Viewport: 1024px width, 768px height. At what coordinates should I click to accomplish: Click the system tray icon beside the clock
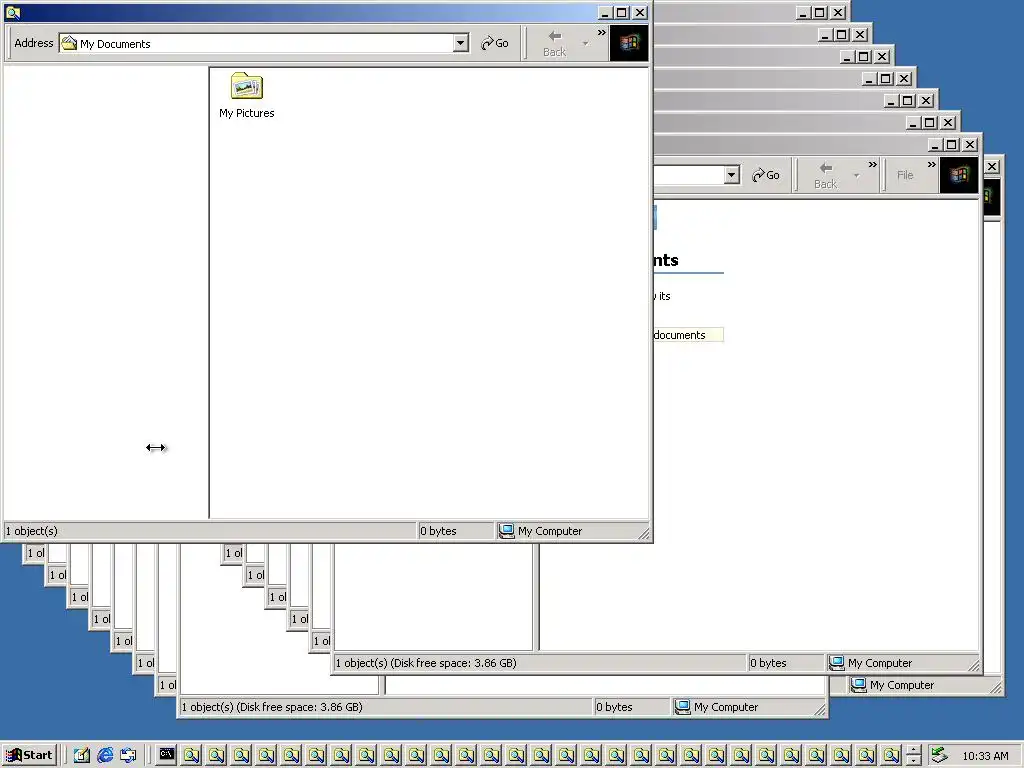click(x=939, y=755)
